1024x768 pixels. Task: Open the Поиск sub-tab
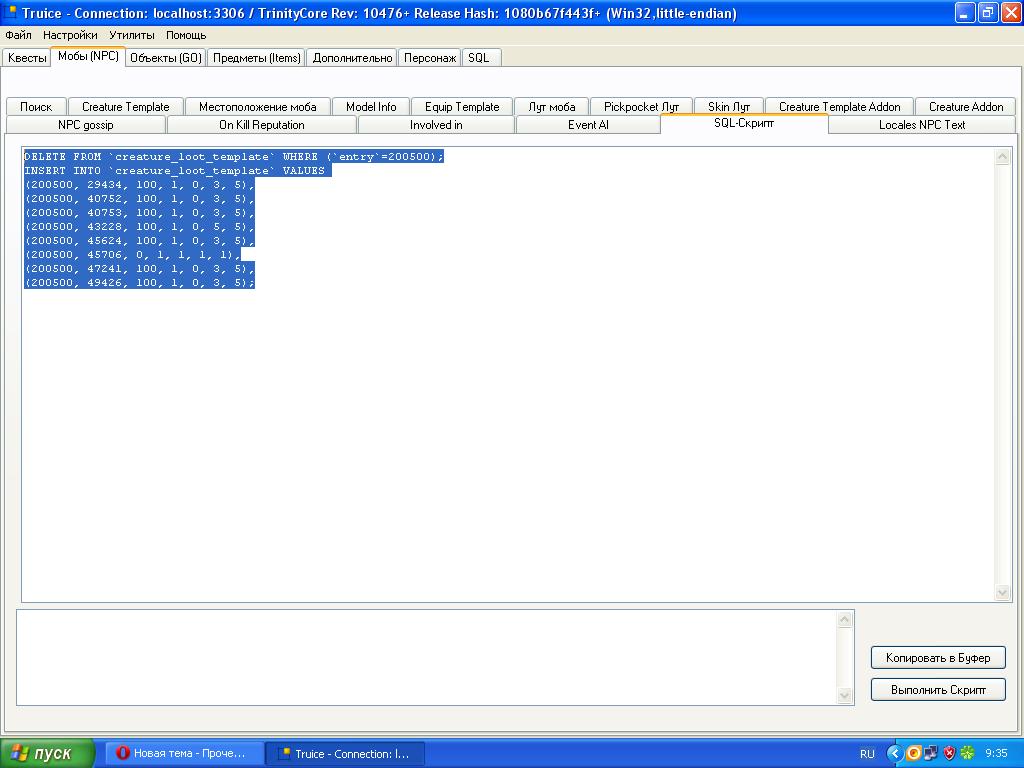36,106
